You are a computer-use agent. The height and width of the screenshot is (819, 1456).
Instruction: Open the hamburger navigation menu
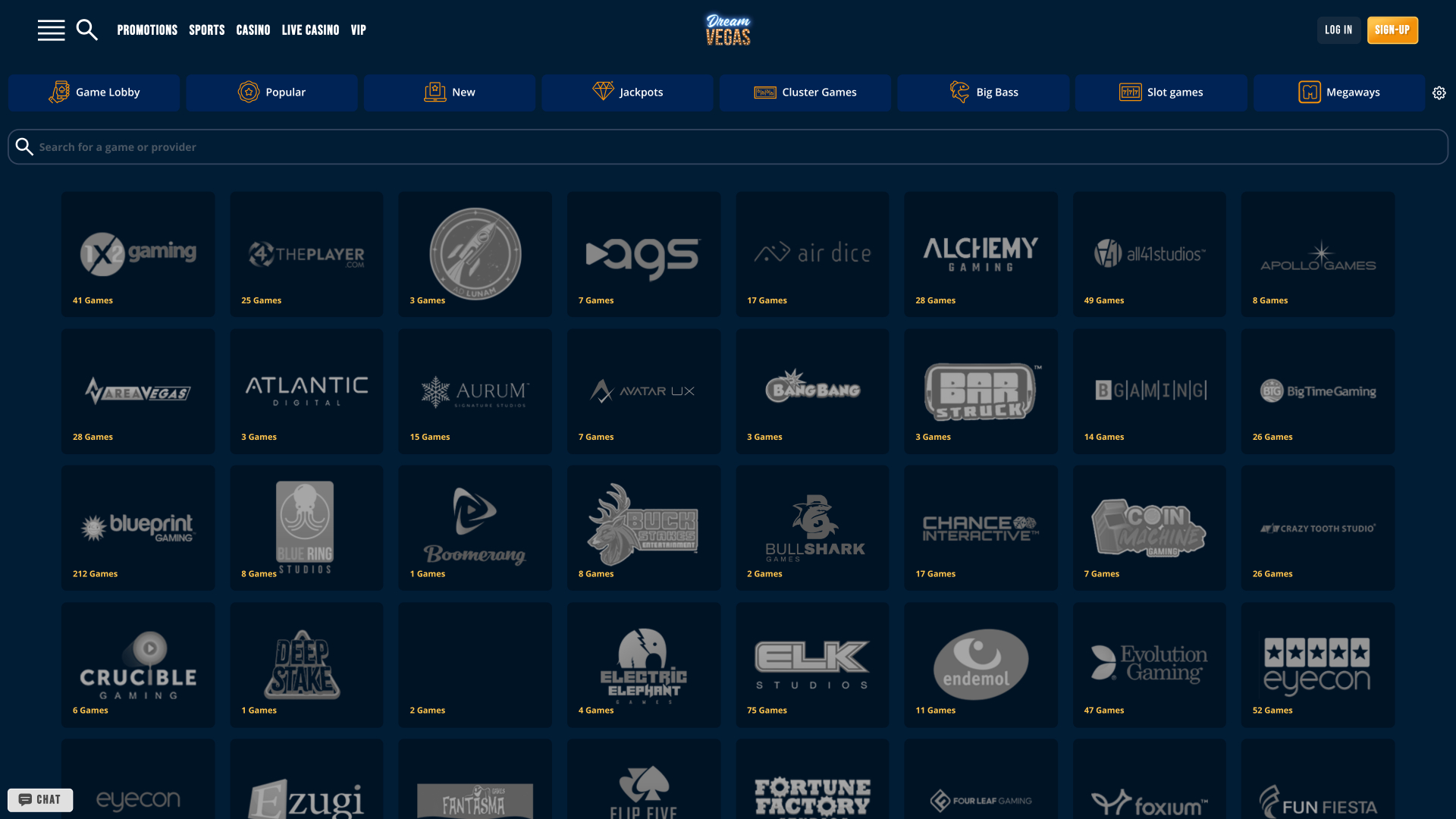pyautogui.click(x=51, y=30)
